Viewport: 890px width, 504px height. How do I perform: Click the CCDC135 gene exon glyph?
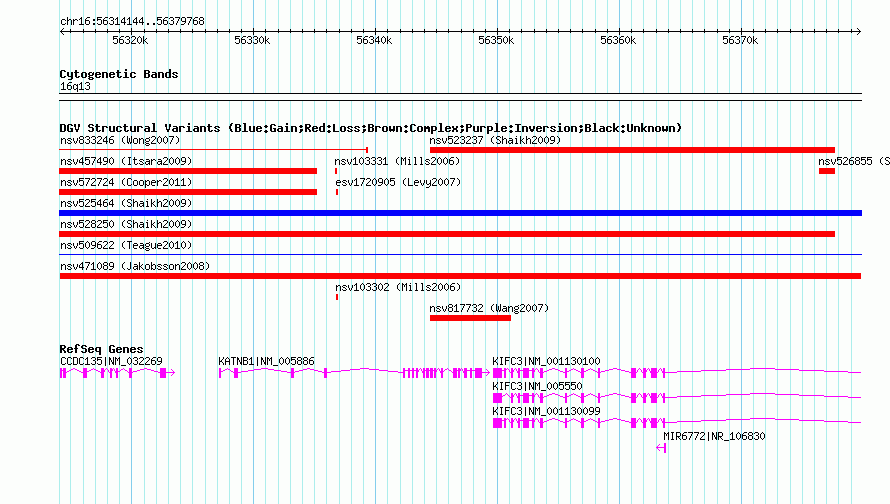tap(117, 373)
